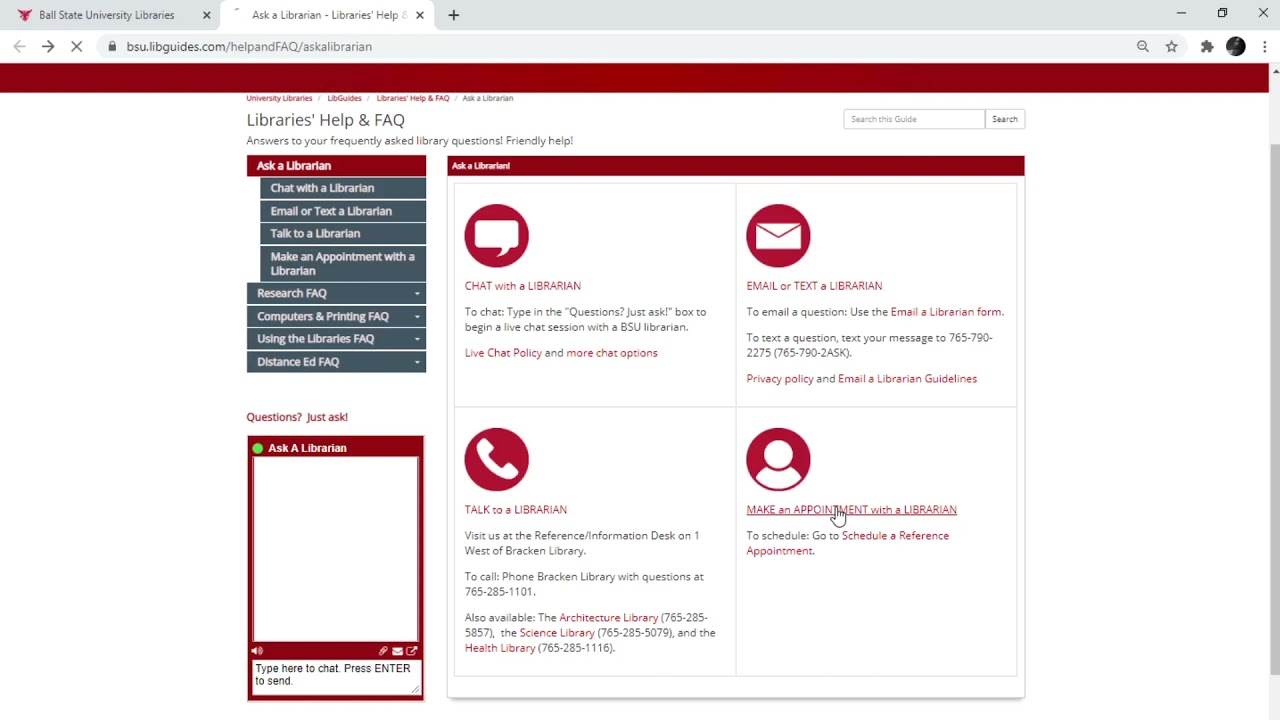
Task: View site security lock icon
Action: point(112,46)
